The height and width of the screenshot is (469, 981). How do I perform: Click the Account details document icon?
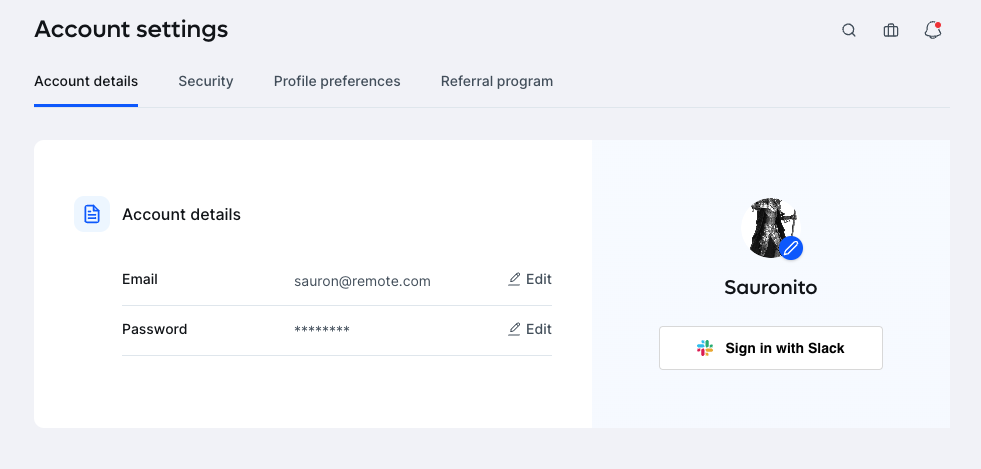(x=92, y=214)
